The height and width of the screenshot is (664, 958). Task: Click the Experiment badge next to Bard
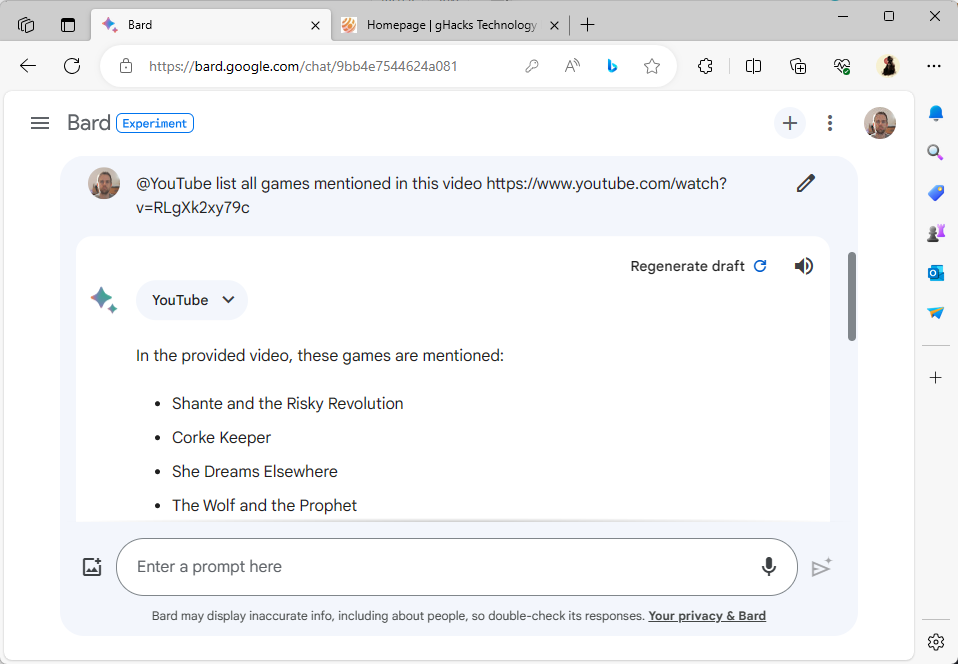click(155, 123)
